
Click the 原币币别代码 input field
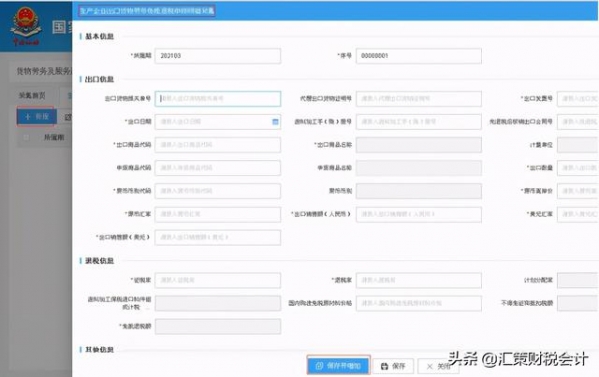click(x=218, y=191)
